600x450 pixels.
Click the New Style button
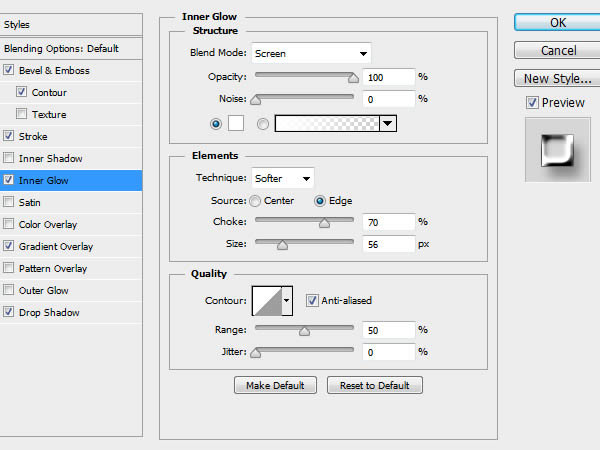point(558,78)
